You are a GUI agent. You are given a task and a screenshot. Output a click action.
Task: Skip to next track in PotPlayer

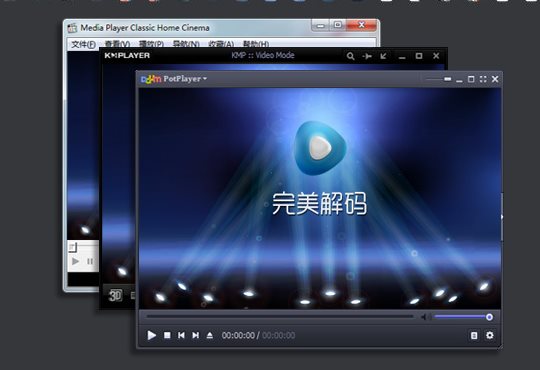tap(195, 335)
